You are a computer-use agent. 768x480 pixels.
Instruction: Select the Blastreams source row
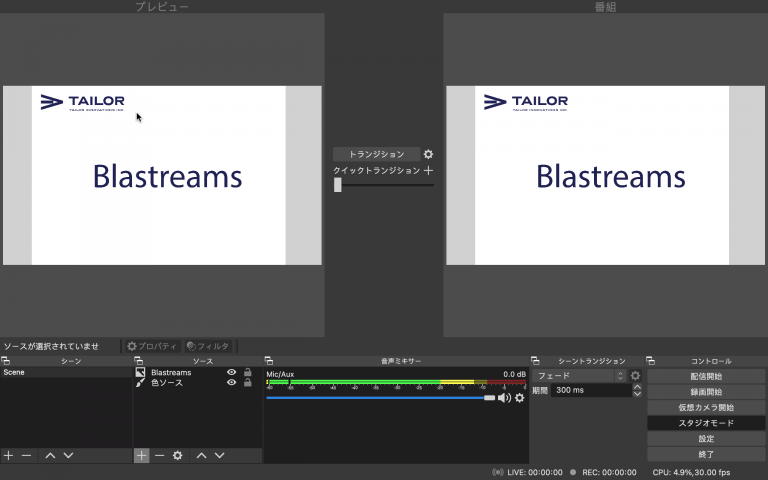coord(197,372)
